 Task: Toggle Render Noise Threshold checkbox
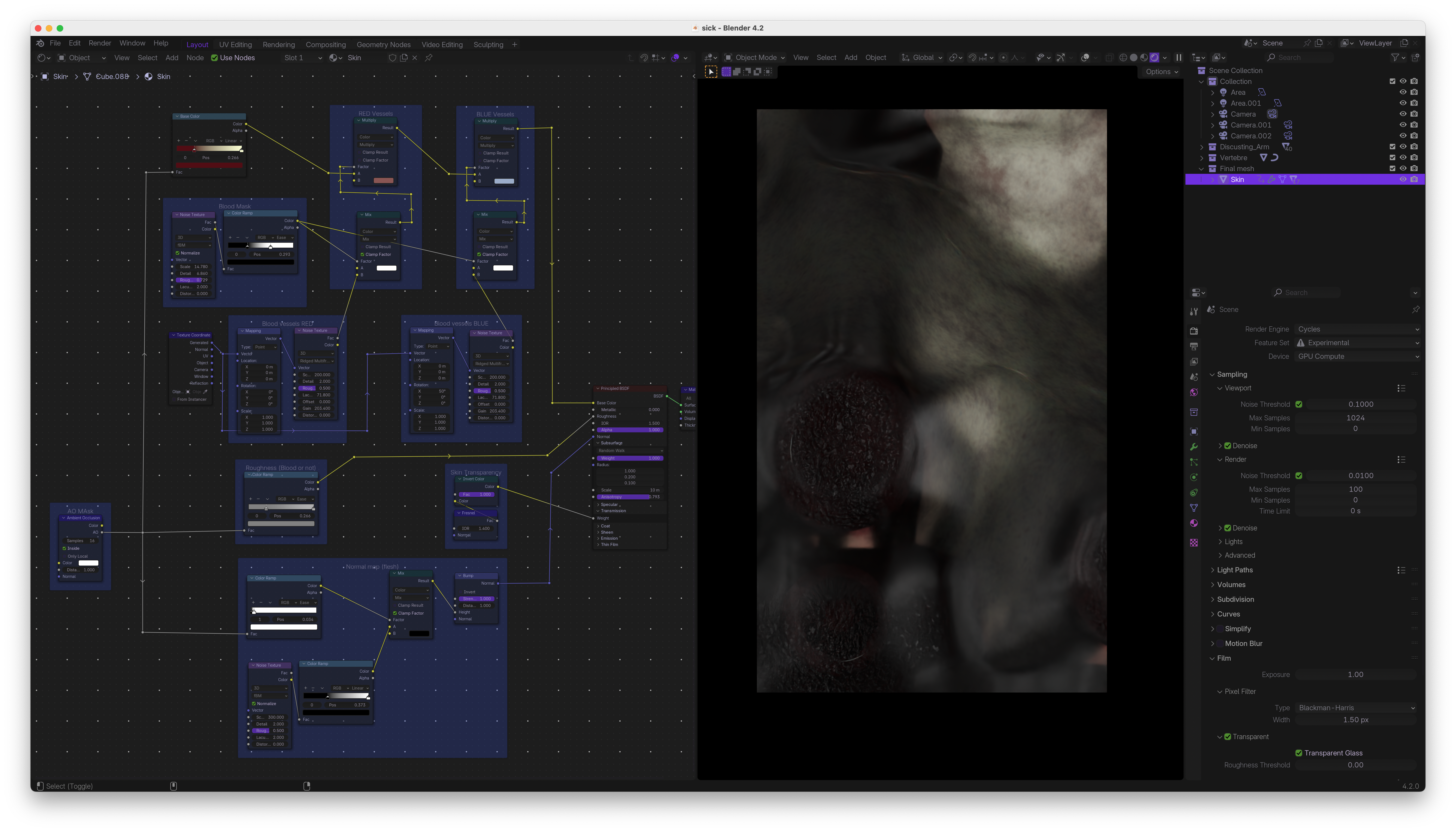[x=1299, y=476]
